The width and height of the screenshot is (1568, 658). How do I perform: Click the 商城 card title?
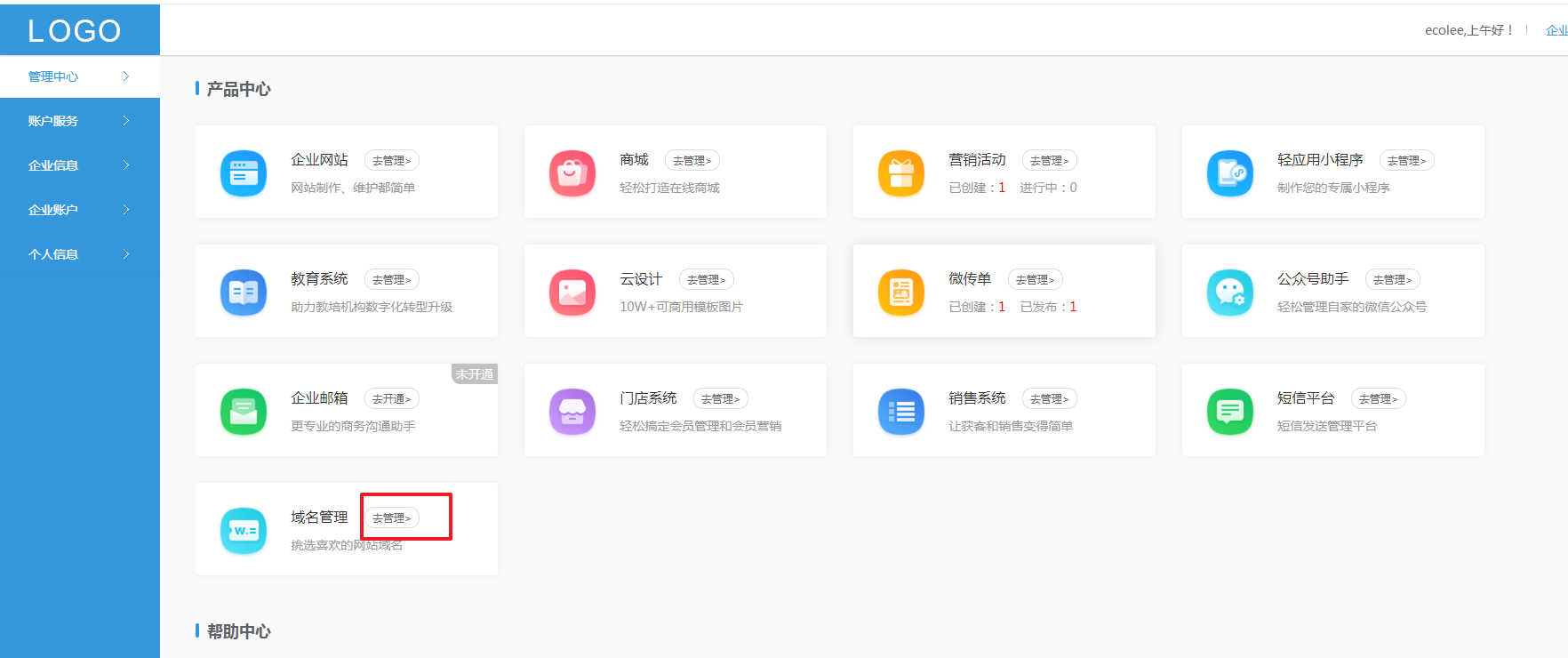(634, 160)
